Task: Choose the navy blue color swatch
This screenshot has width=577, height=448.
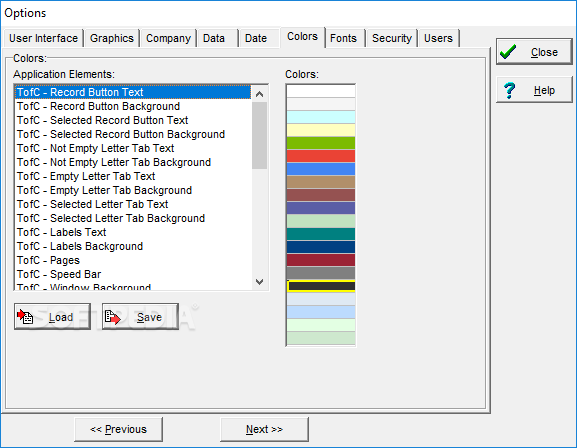Action: pyautogui.click(x=321, y=247)
